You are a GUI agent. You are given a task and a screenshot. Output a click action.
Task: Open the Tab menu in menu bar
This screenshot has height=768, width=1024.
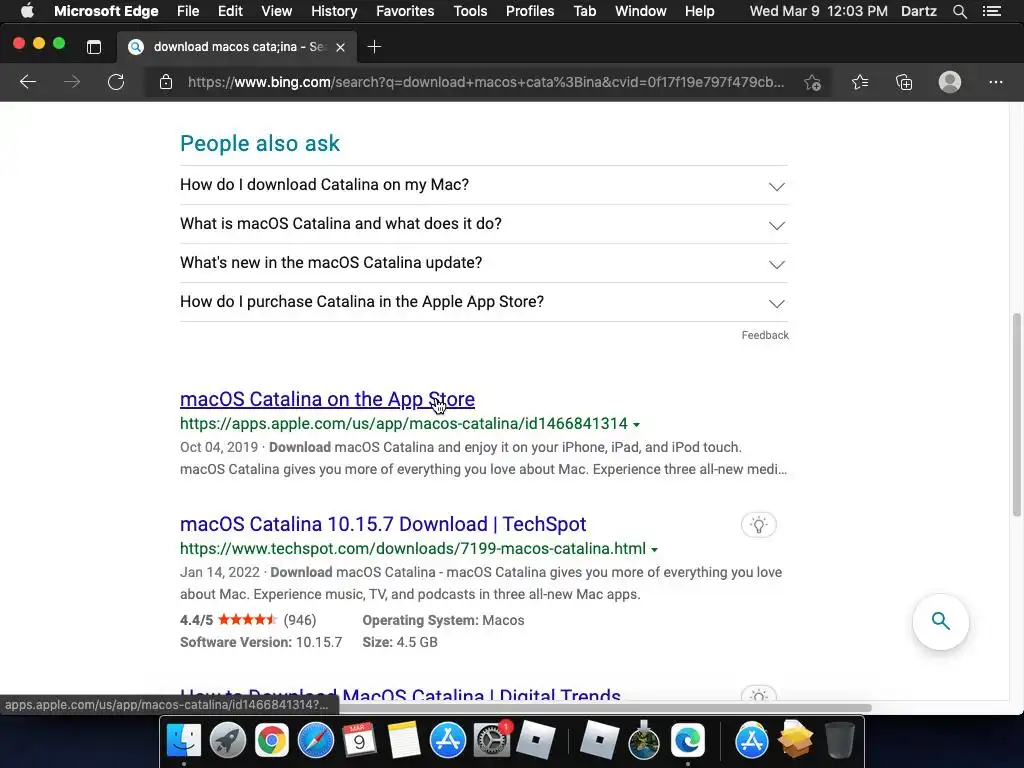(584, 11)
